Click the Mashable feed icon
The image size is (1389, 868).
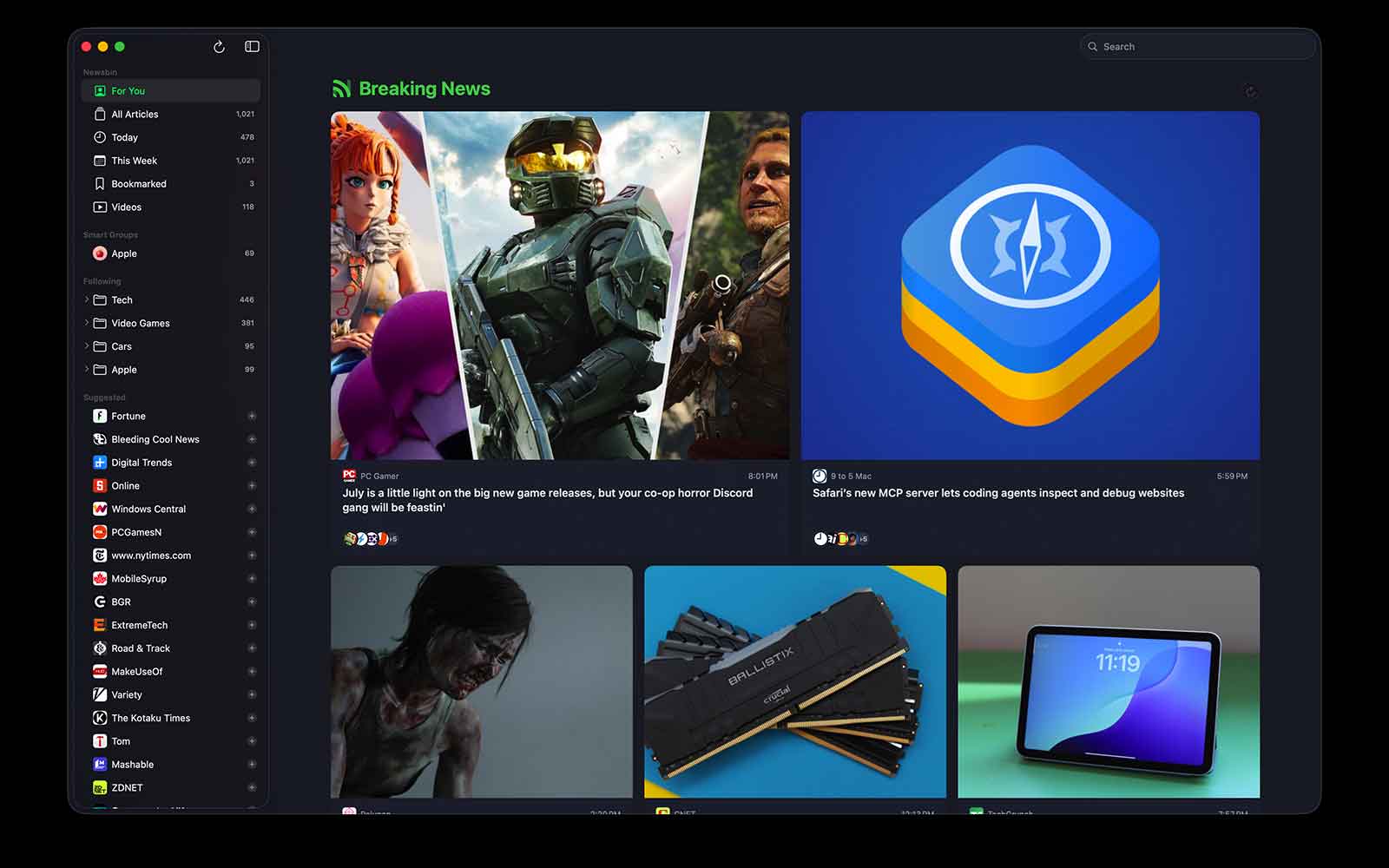point(100,765)
